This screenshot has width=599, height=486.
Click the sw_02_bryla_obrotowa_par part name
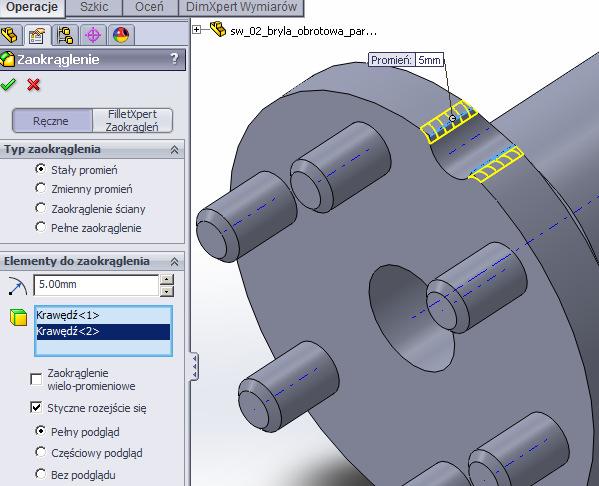[x=304, y=31]
